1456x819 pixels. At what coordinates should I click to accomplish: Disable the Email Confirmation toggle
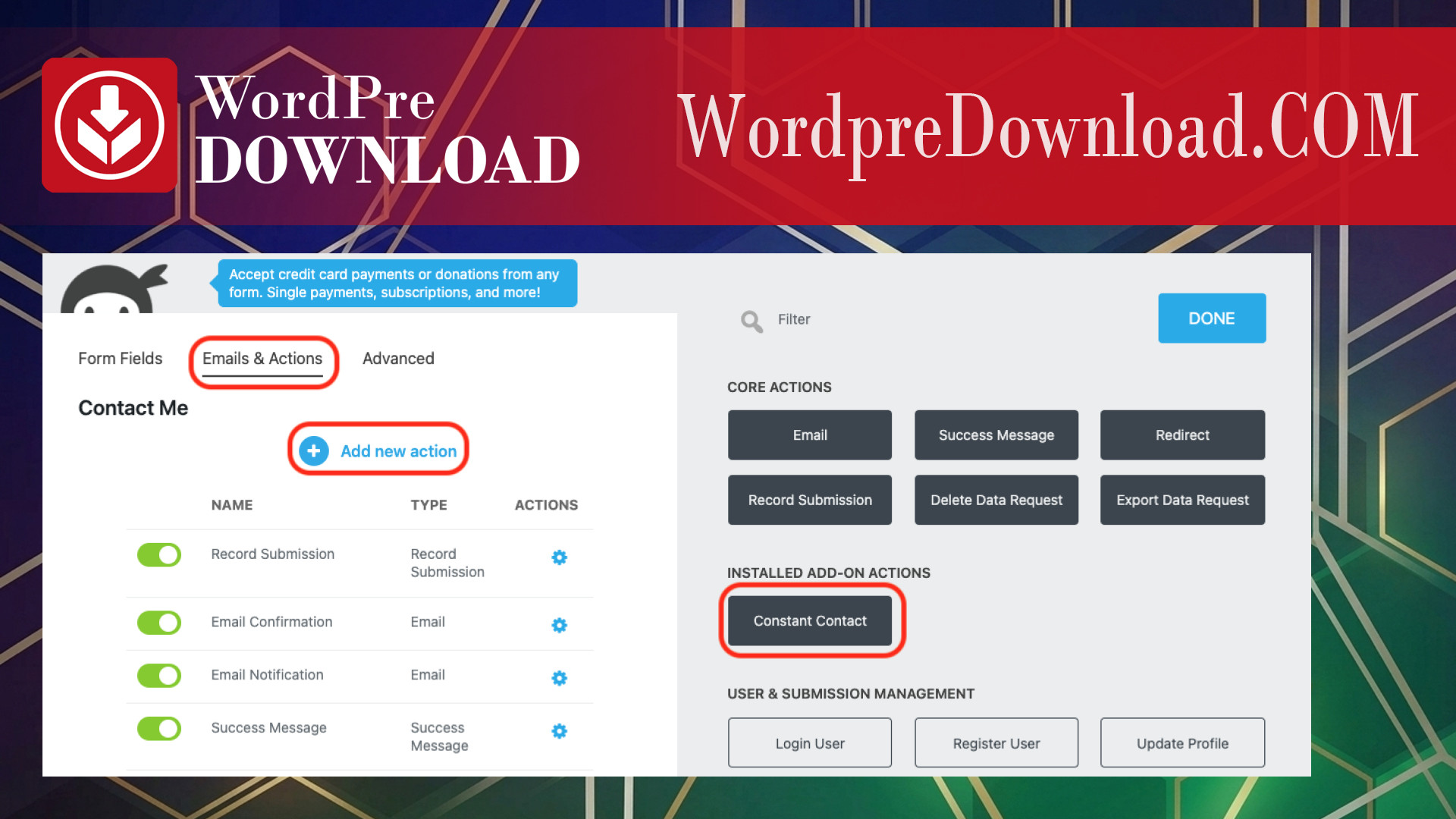coord(159,623)
